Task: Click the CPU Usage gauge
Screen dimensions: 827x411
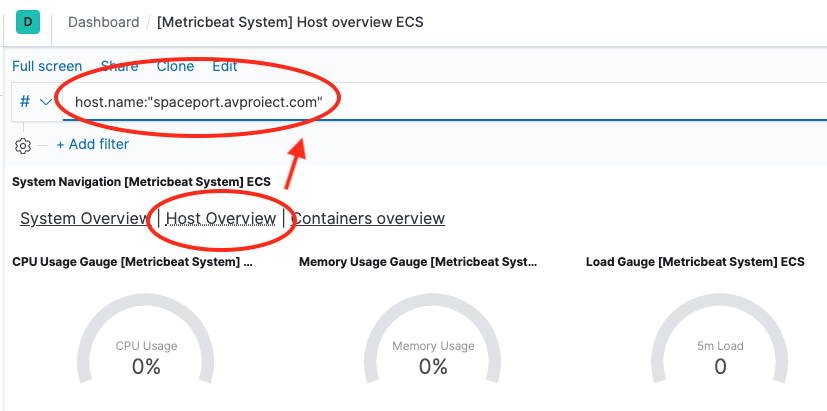Action: (x=146, y=357)
